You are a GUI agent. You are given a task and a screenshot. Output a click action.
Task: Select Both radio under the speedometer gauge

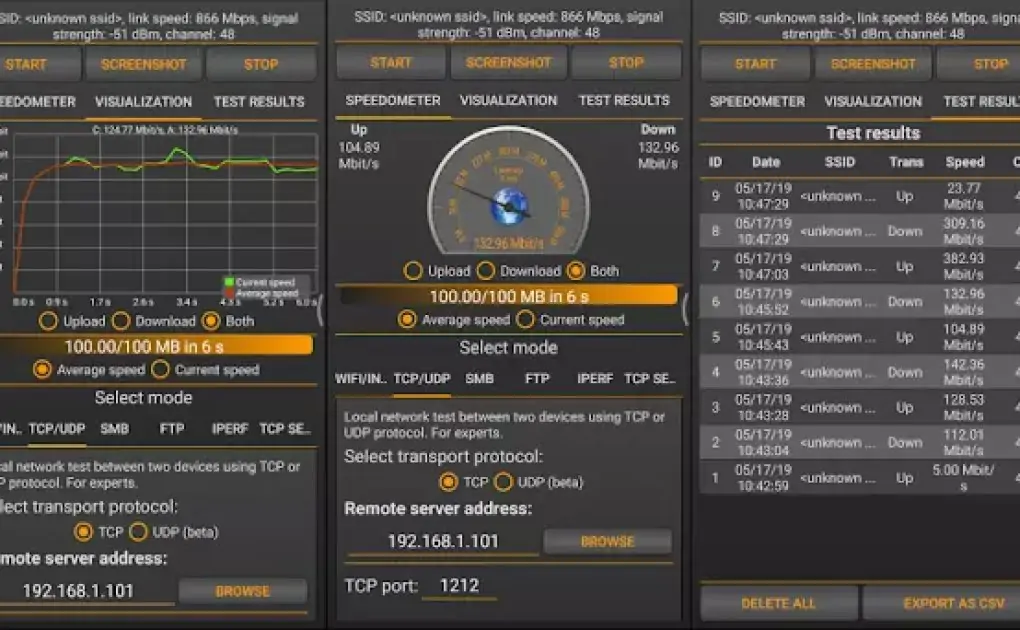pyautogui.click(x=576, y=270)
